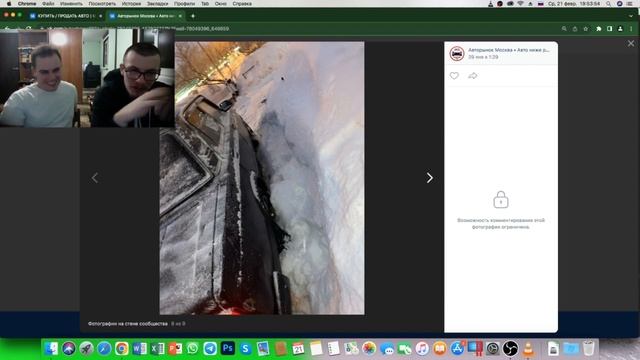
Task: Open WhatsApp from the Dock
Action: 192,349
